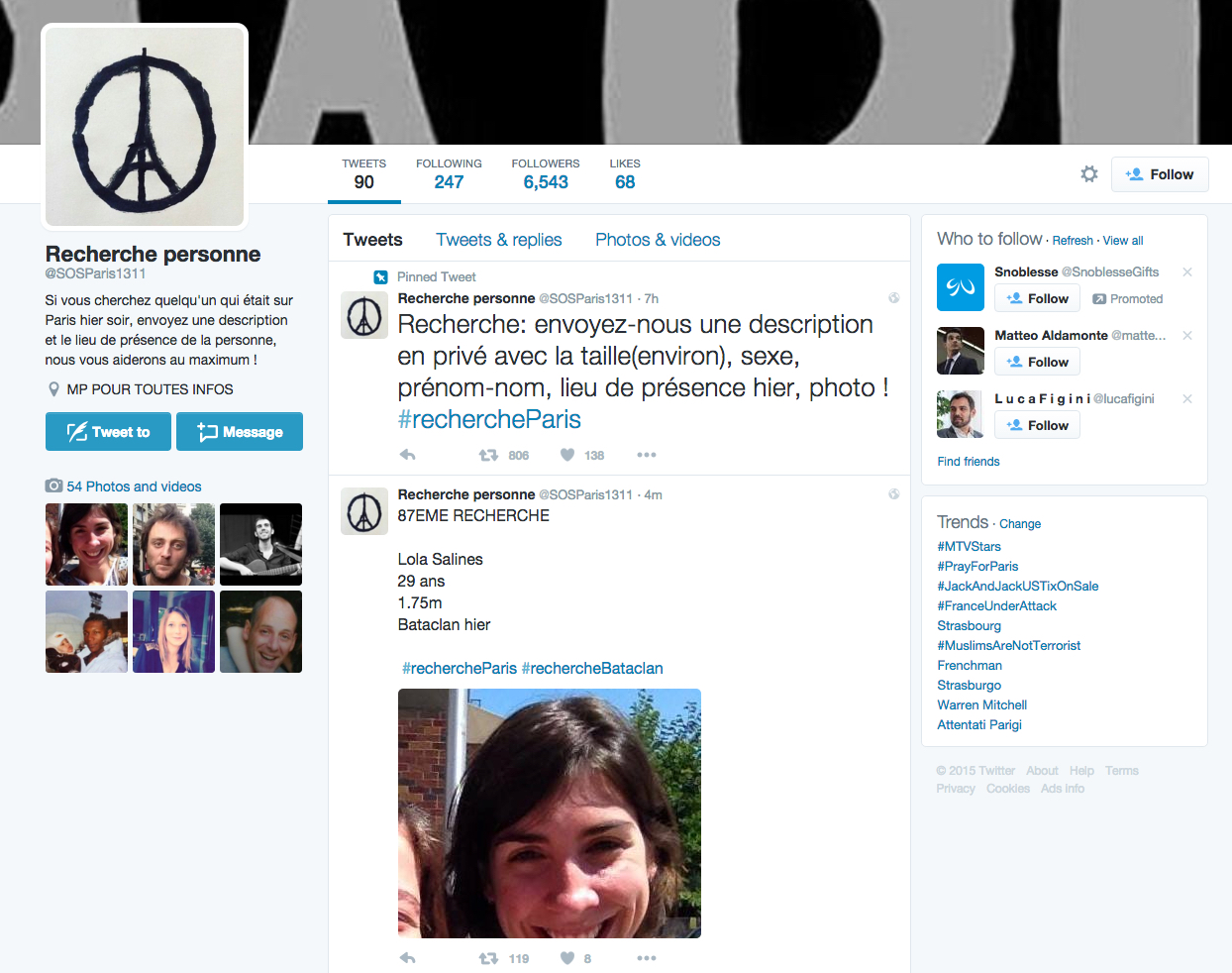Click the globe icon on the 87EME RECHERCHE tweet

coord(893,494)
